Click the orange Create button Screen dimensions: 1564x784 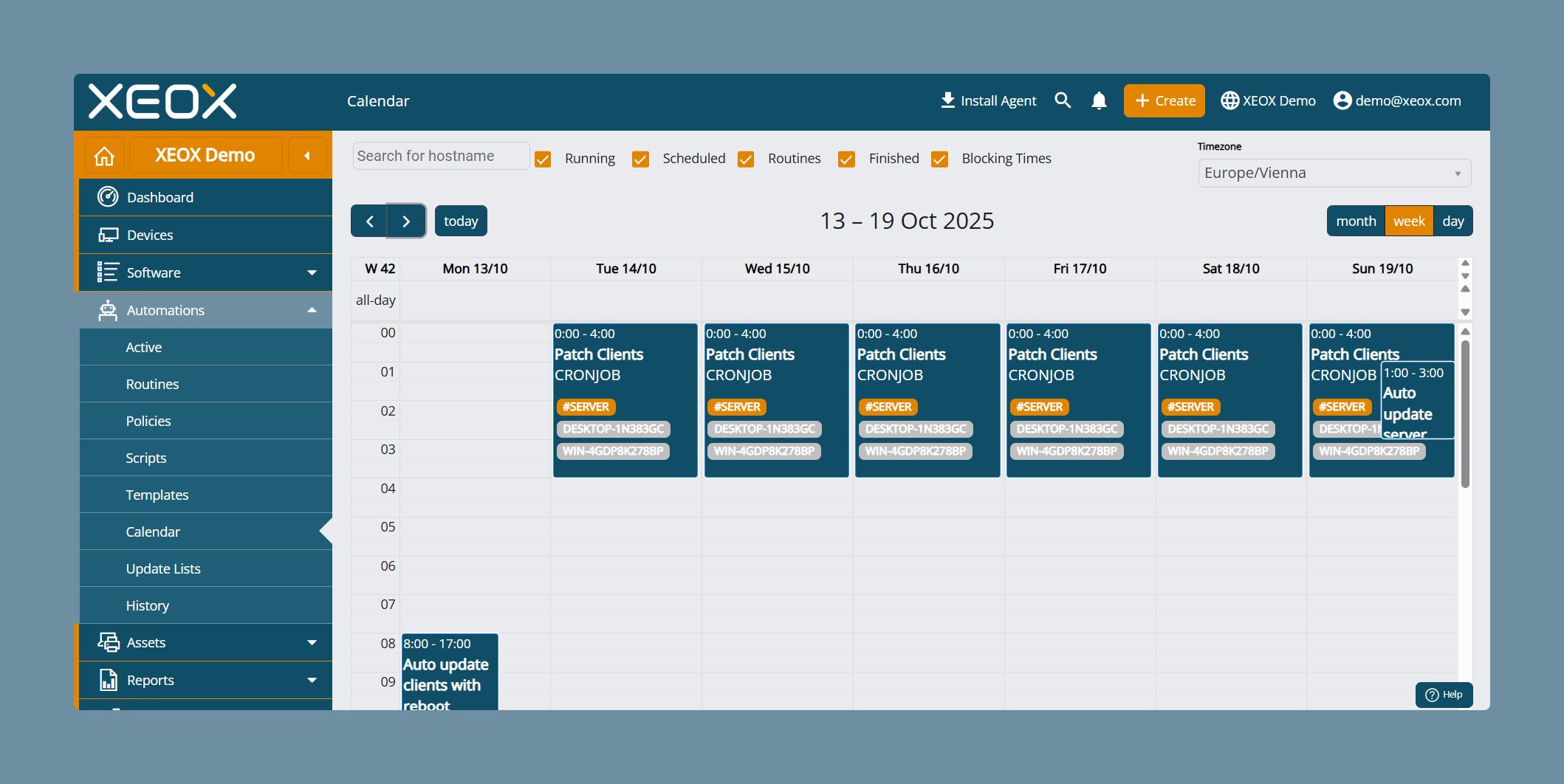point(1164,100)
